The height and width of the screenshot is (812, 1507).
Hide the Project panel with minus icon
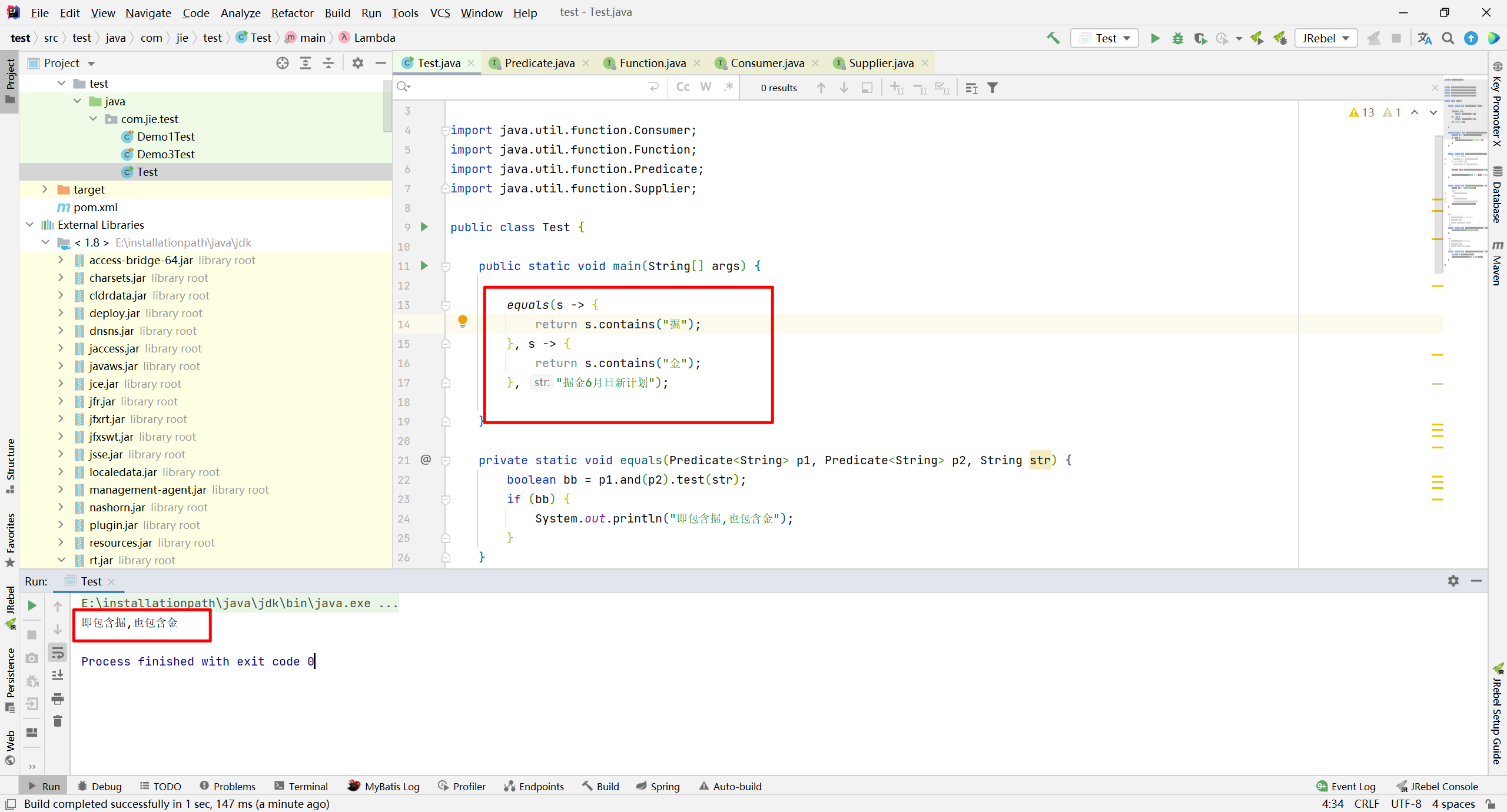tap(381, 63)
